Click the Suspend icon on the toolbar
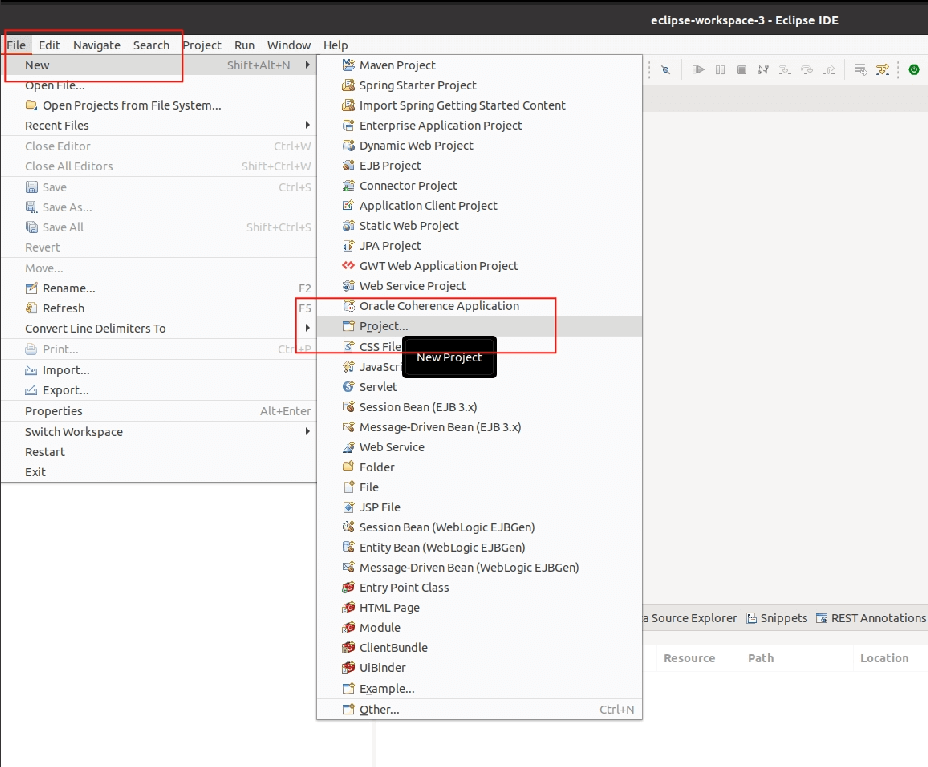This screenshot has height=767, width=928. click(721, 70)
